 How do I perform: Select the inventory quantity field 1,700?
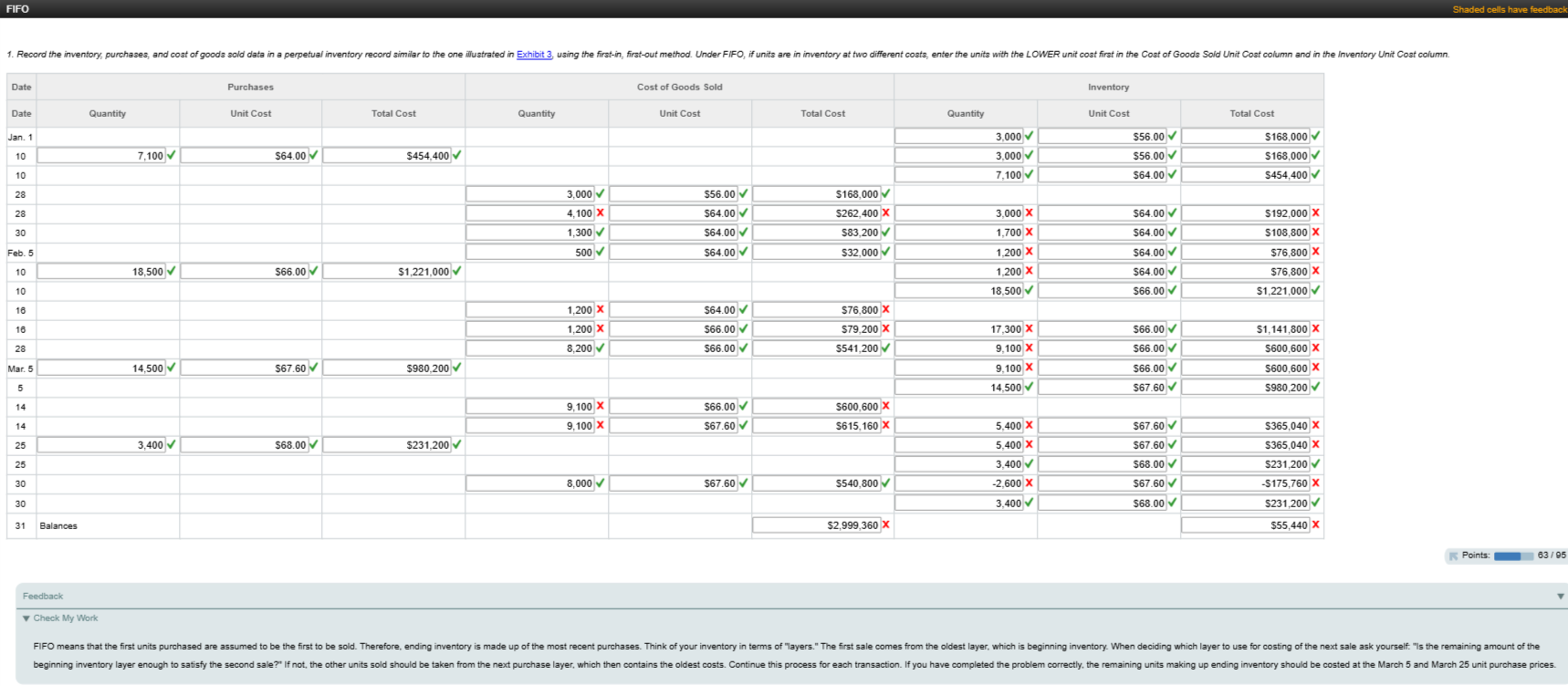[959, 233]
